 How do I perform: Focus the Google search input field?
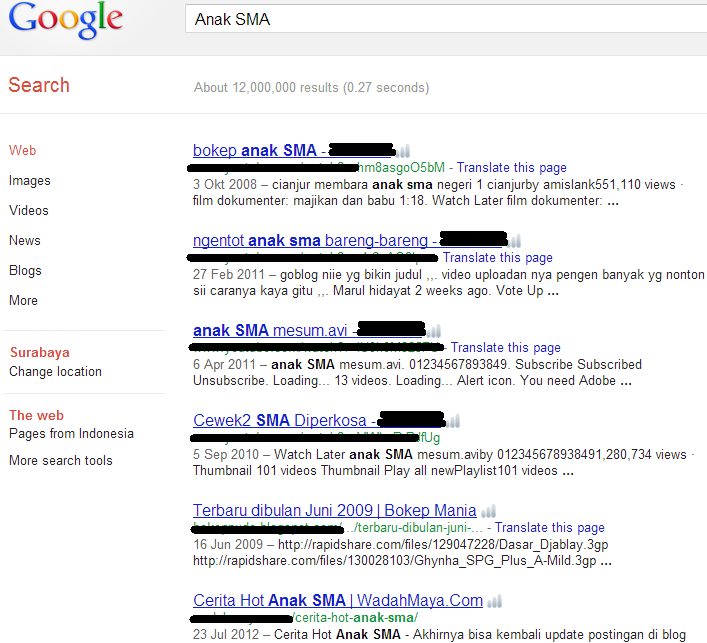(x=446, y=19)
